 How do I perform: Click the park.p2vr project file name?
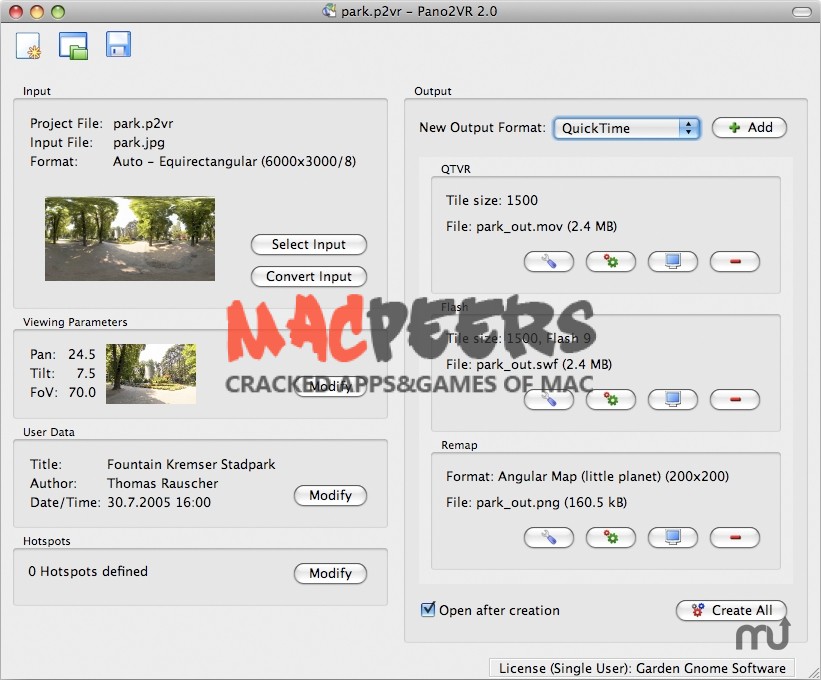pos(143,124)
